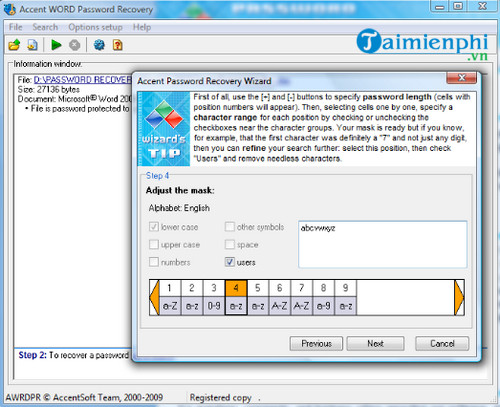Click the Cancel button
This screenshot has width=500, height=407.
(x=442, y=343)
